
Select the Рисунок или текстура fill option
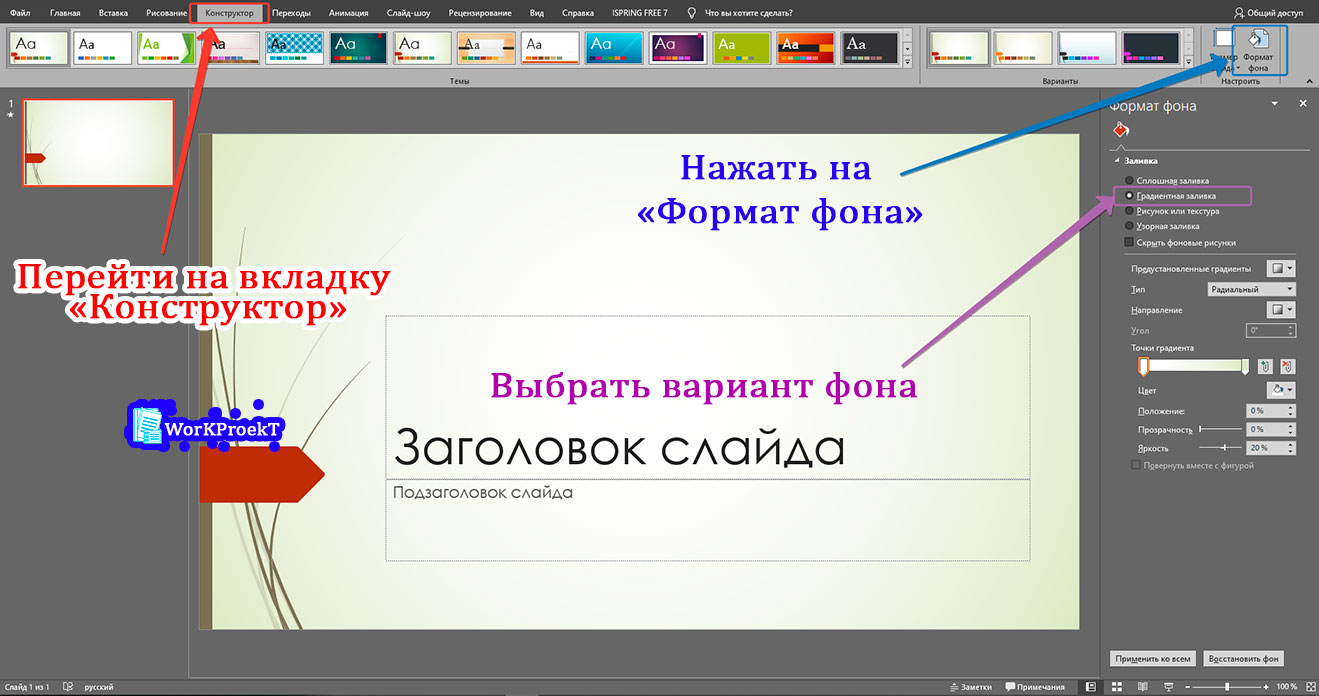click(x=1129, y=209)
